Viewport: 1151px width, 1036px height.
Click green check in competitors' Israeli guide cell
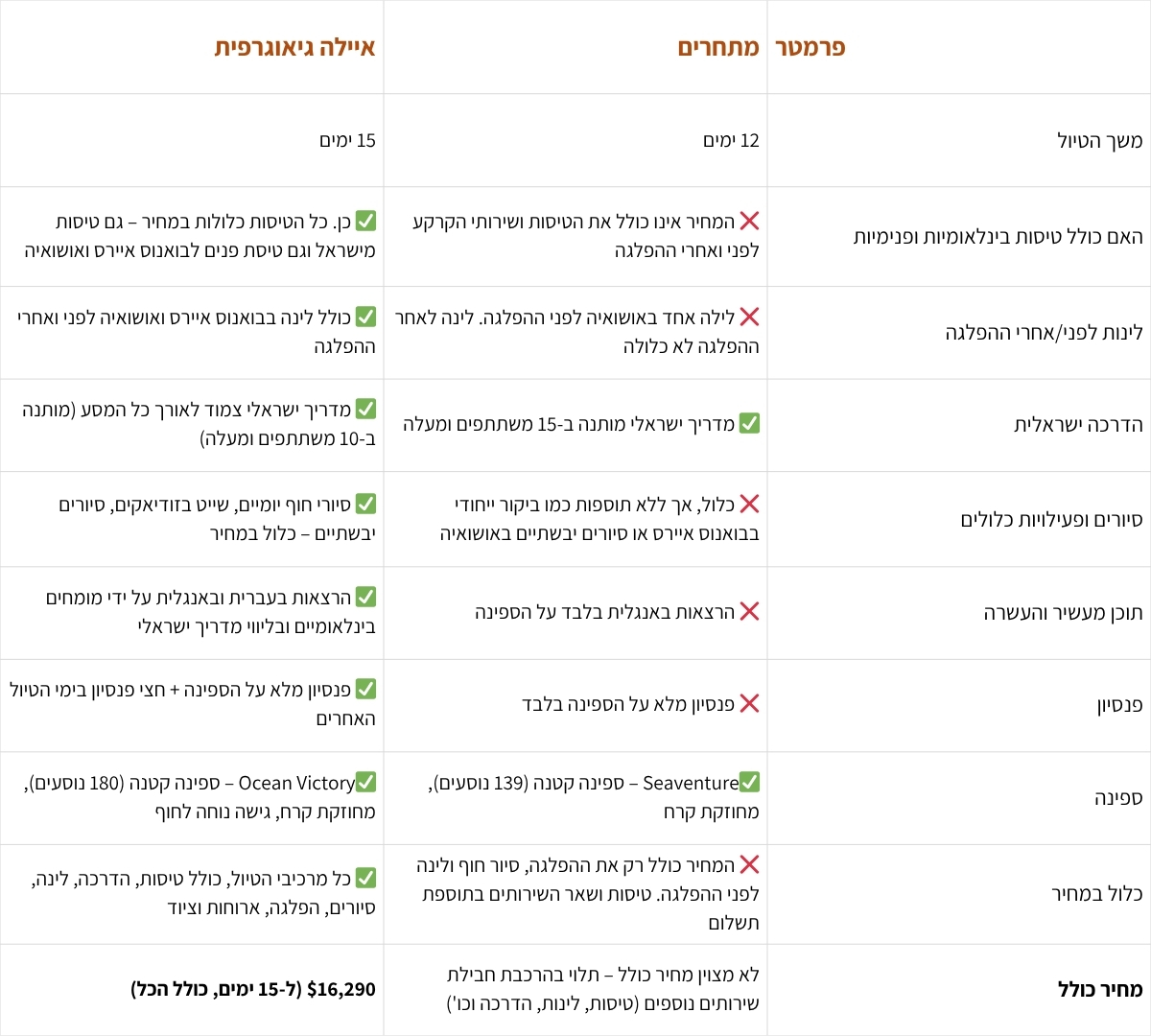pyautogui.click(x=749, y=423)
